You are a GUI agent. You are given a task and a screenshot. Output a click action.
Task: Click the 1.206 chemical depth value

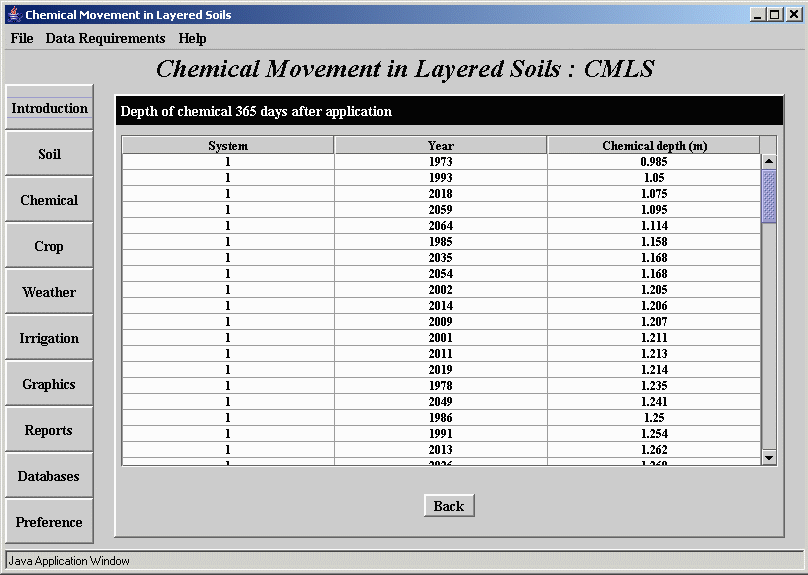point(654,306)
